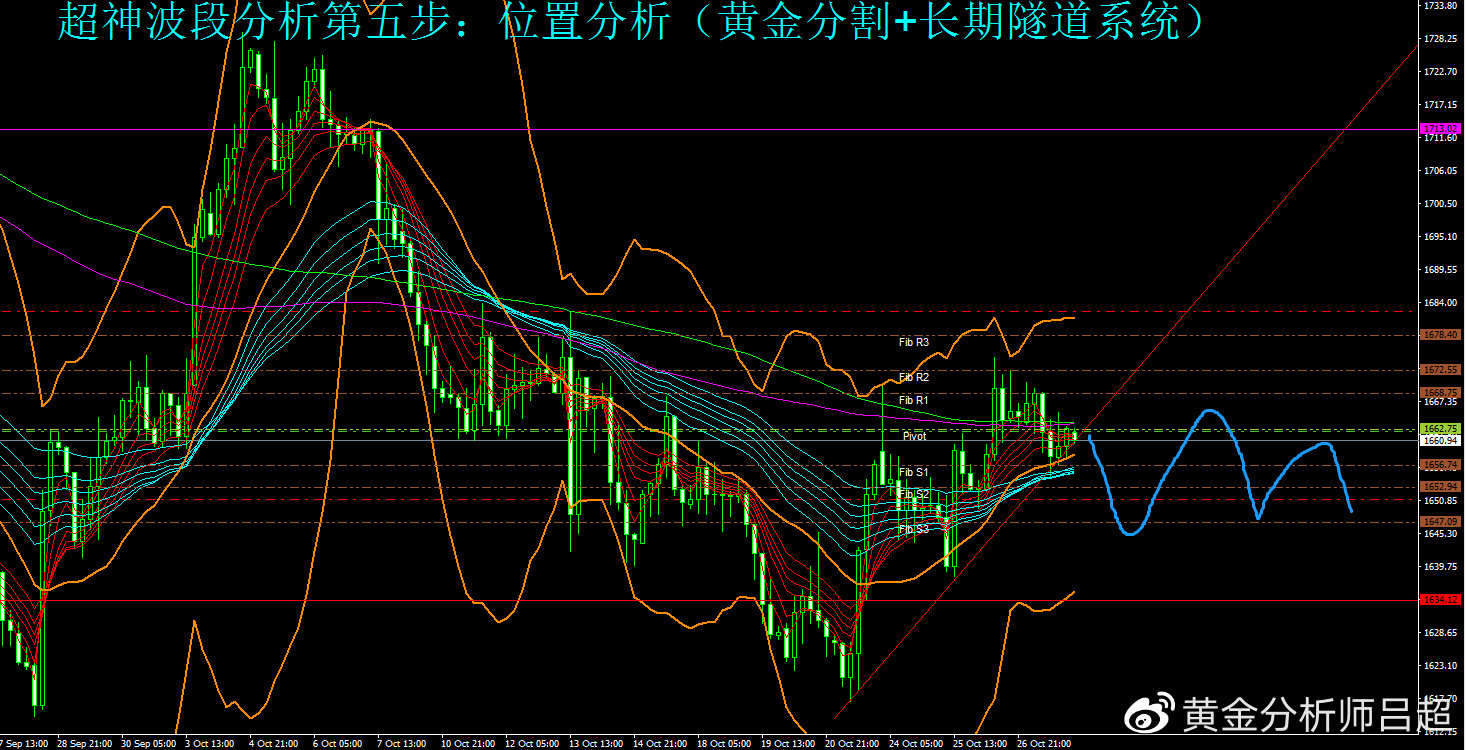Image resolution: width=1466 pixels, height=750 pixels.
Task: Click the 14 Oct 21:00 time label
Action: pyautogui.click(x=658, y=744)
